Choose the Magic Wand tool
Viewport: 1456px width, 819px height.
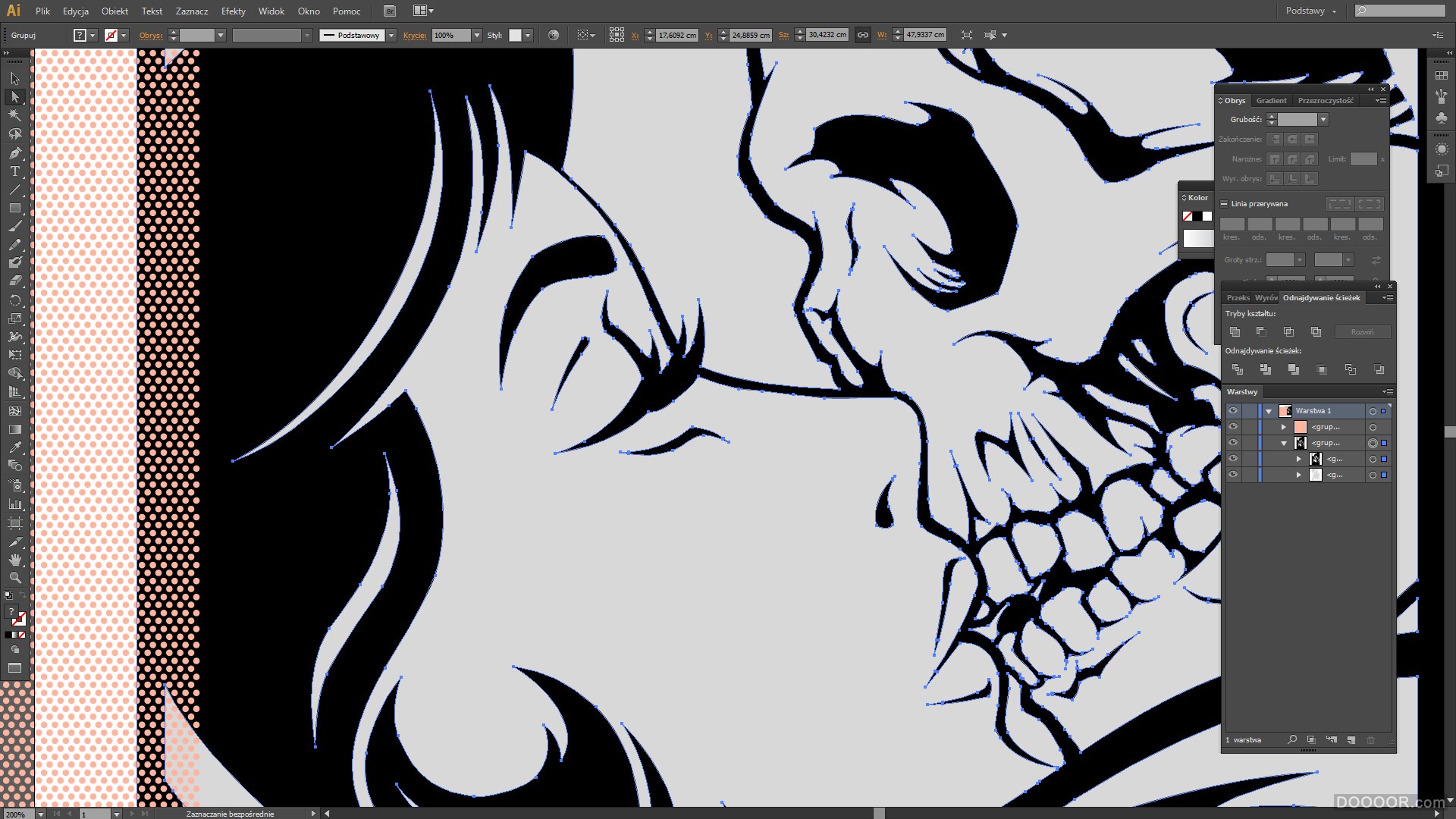(x=14, y=115)
